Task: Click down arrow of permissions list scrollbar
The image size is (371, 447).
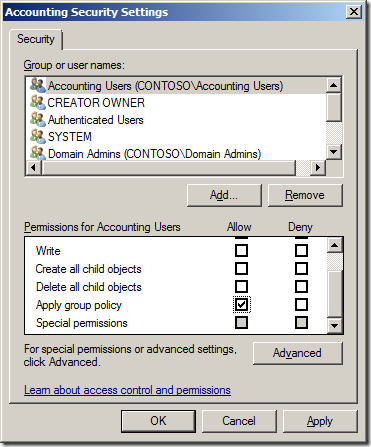Action: pyautogui.click(x=334, y=325)
